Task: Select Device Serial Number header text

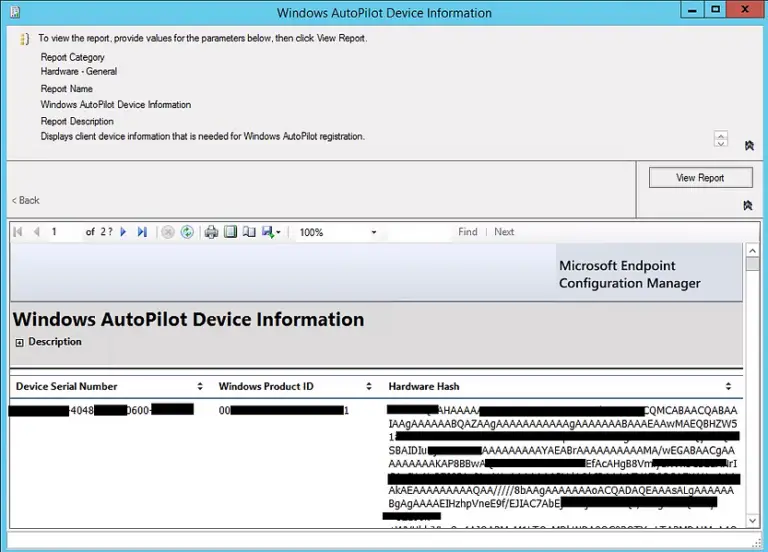Action: (x=67, y=386)
